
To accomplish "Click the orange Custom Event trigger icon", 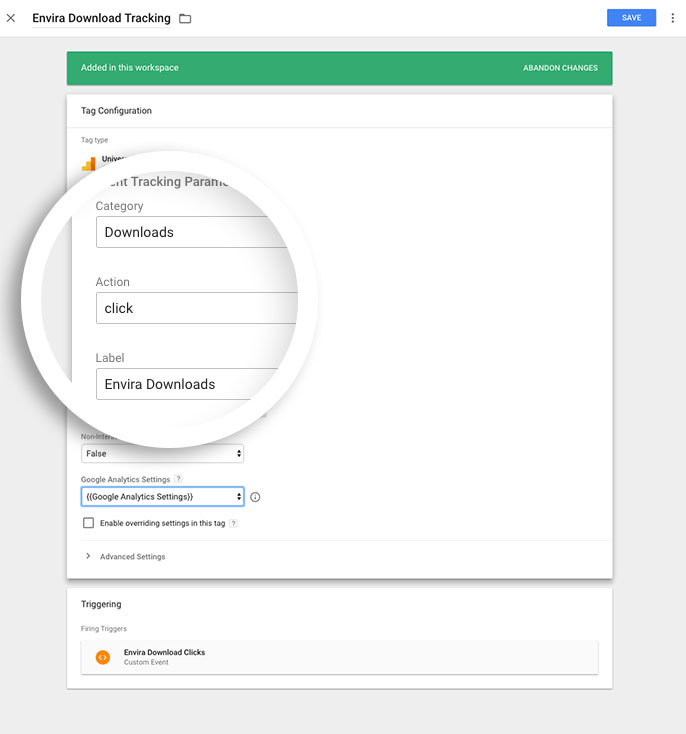I will tap(102, 657).
